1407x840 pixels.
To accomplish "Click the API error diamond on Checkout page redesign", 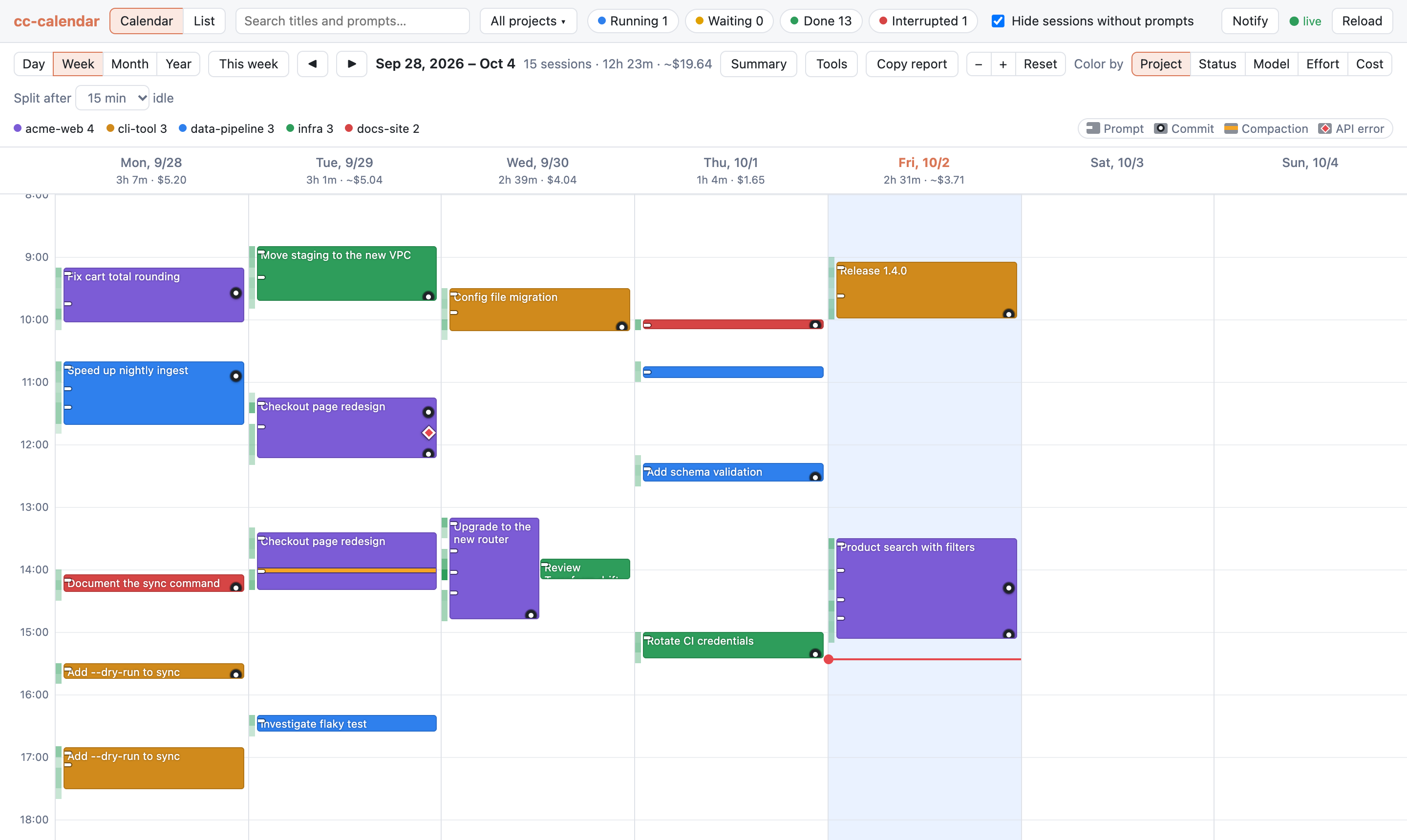I will tap(428, 433).
